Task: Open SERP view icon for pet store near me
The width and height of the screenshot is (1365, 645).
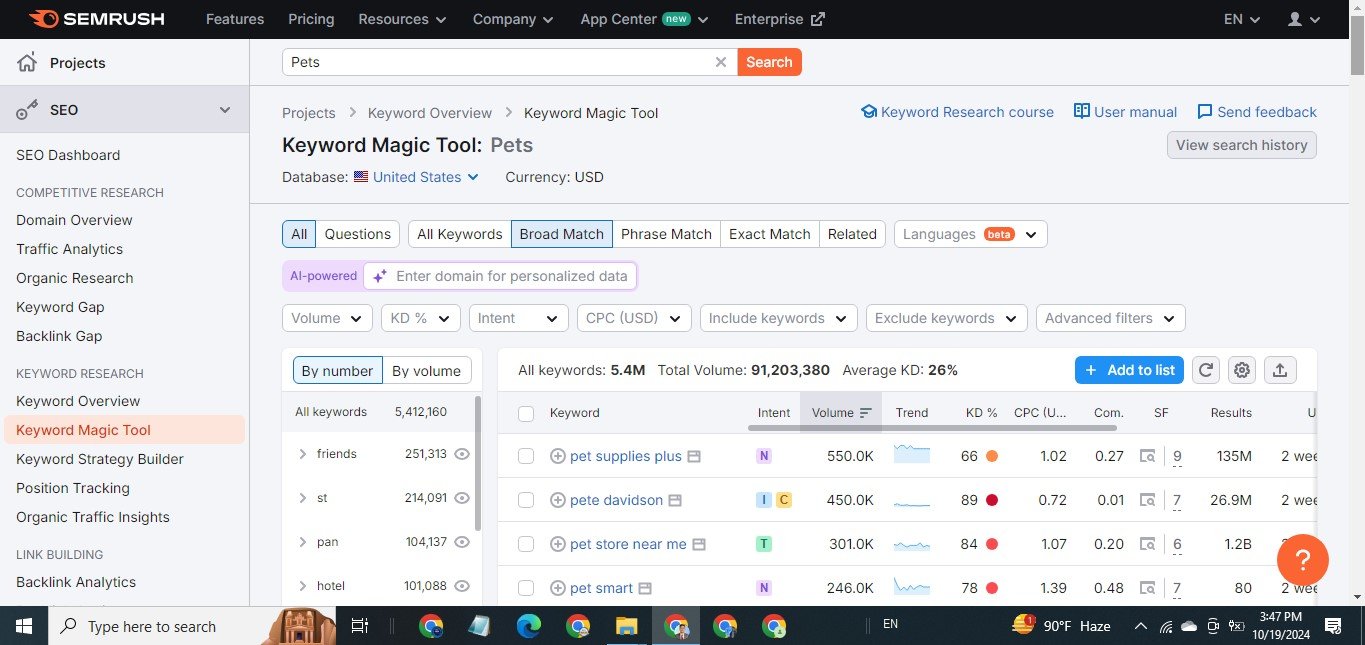Action: (699, 544)
